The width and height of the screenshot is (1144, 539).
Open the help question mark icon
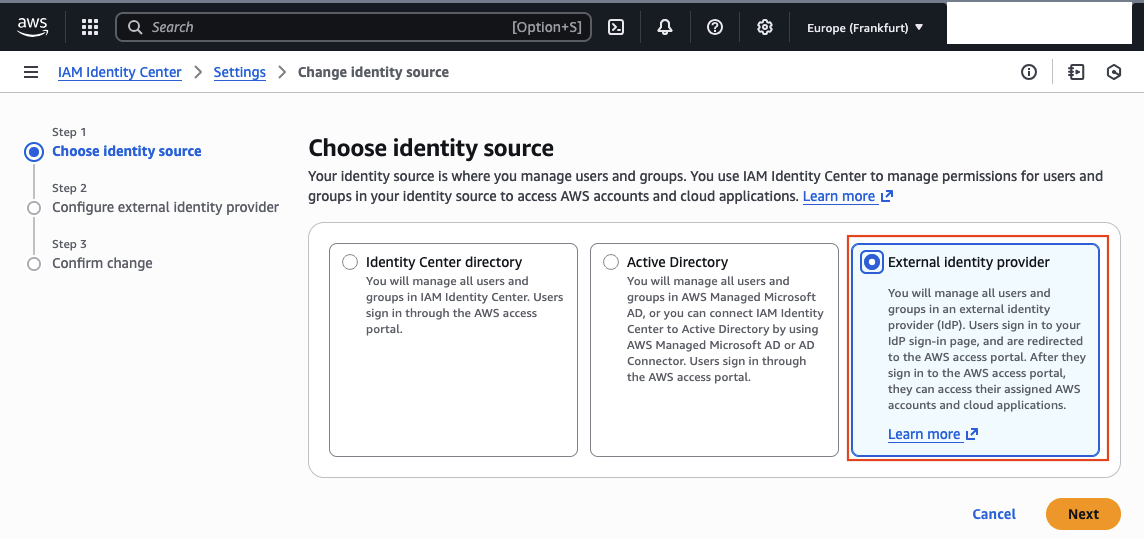click(x=715, y=28)
